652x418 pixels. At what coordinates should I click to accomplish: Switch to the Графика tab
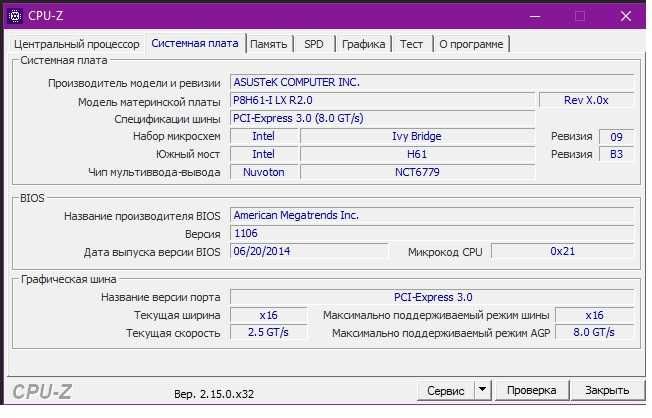tap(363, 44)
